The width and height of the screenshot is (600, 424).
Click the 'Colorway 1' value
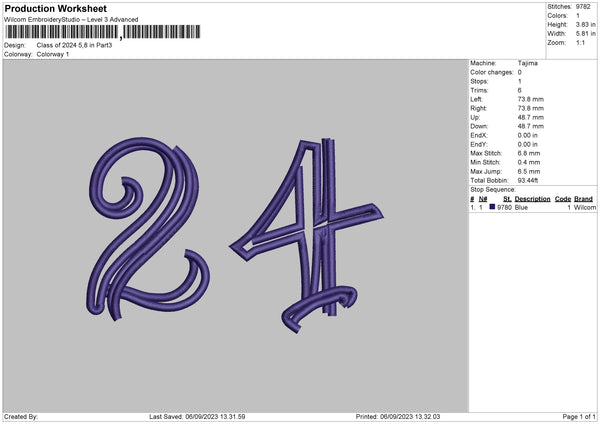[53, 54]
